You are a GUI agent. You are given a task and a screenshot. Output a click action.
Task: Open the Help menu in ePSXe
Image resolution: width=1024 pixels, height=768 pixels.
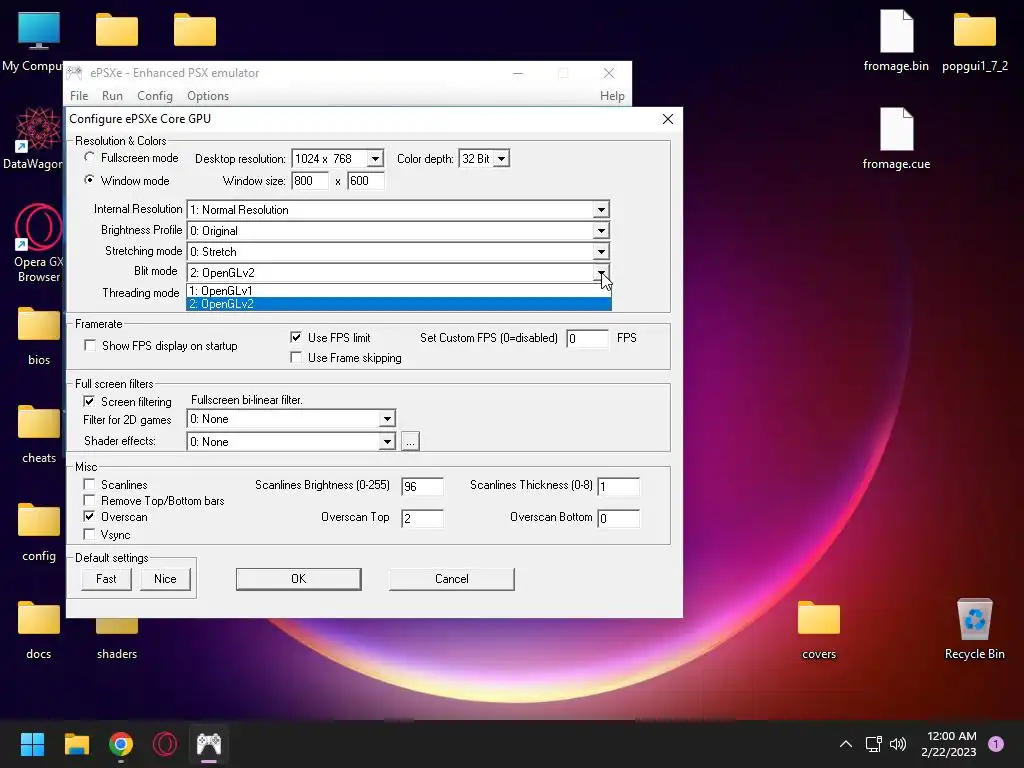click(x=612, y=95)
